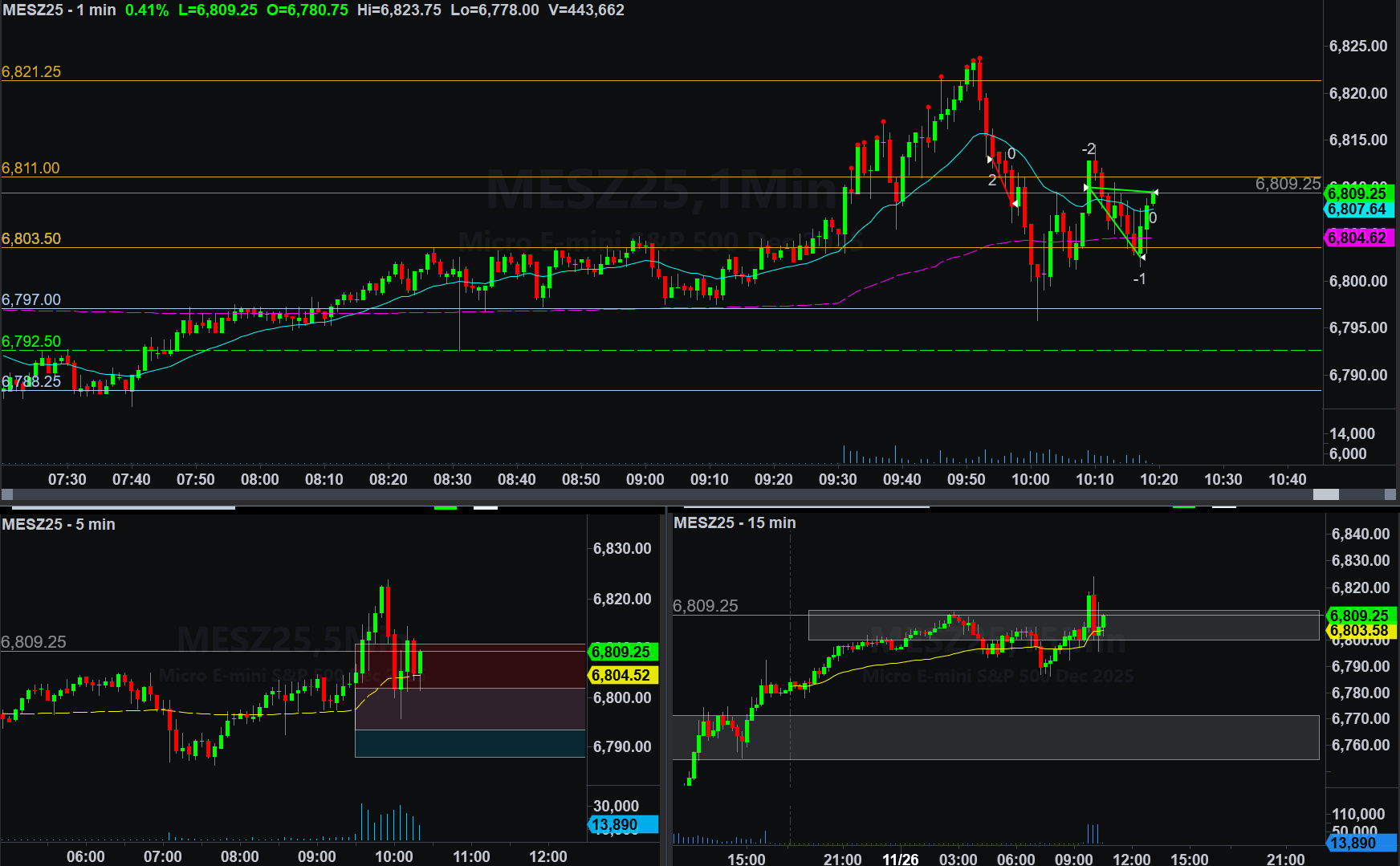This screenshot has height=866, width=1400.
Task: Click the triangle marker at the green trade line's lowest point
Action: point(1142,257)
